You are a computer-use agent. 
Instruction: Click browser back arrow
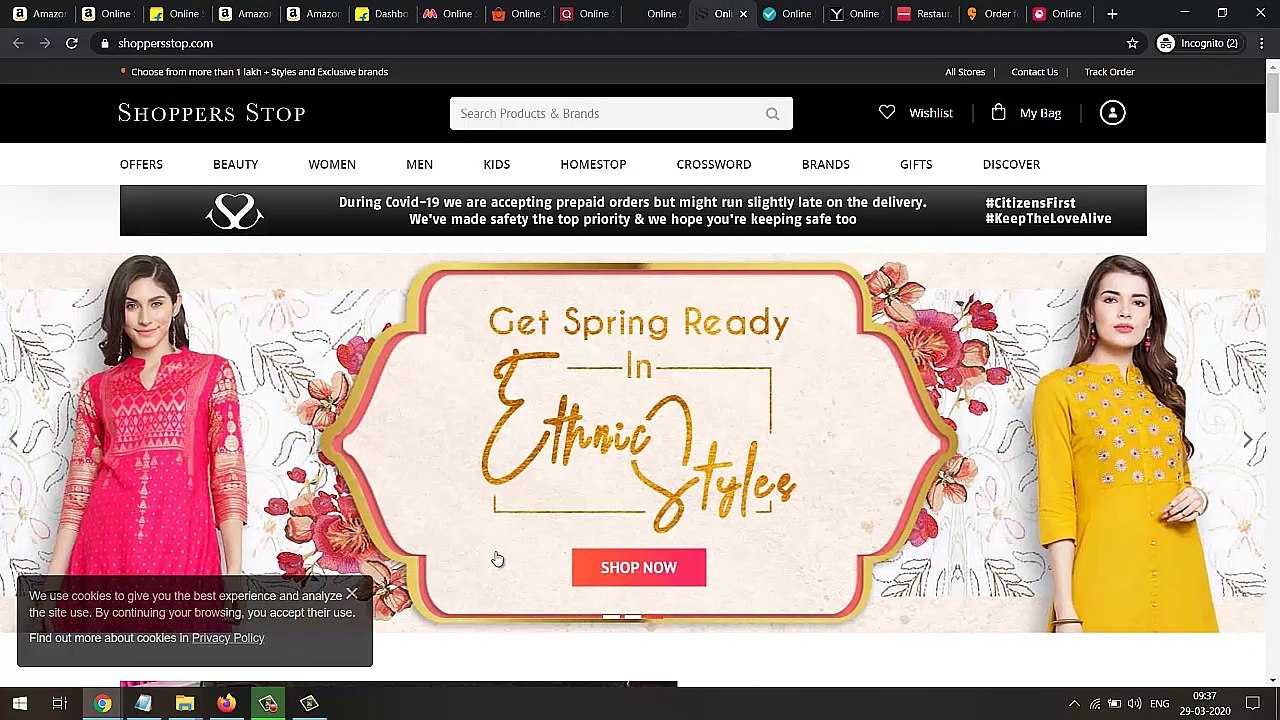pos(18,43)
